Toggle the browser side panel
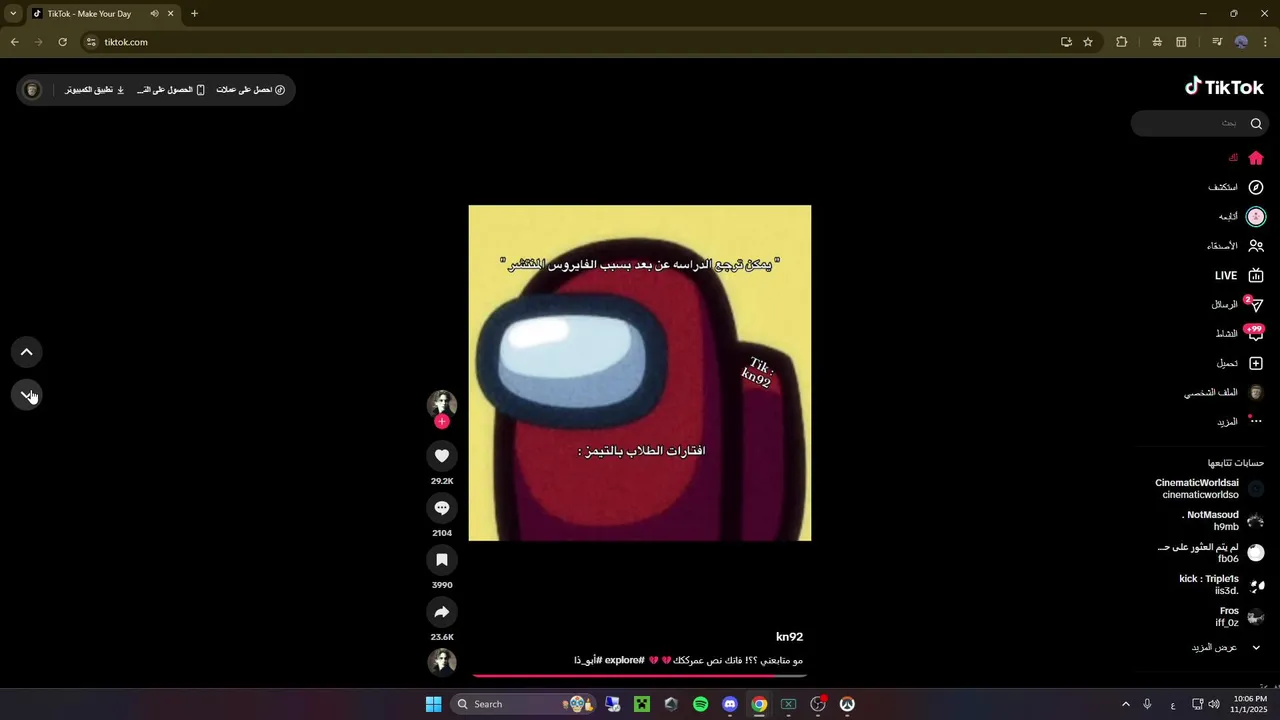The height and width of the screenshot is (720, 1280). pos(1181,42)
